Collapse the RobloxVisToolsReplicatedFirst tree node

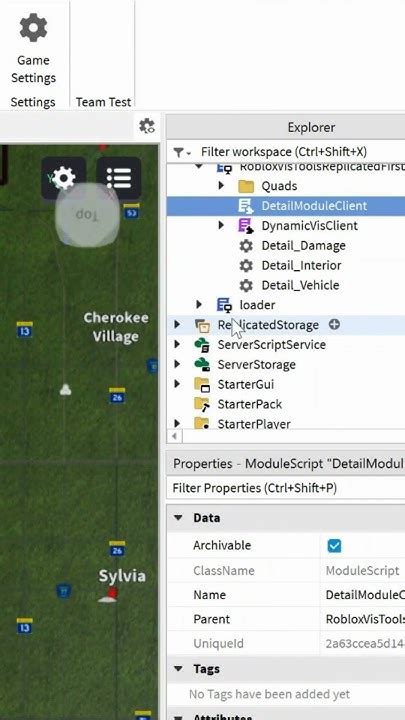[x=199, y=166]
